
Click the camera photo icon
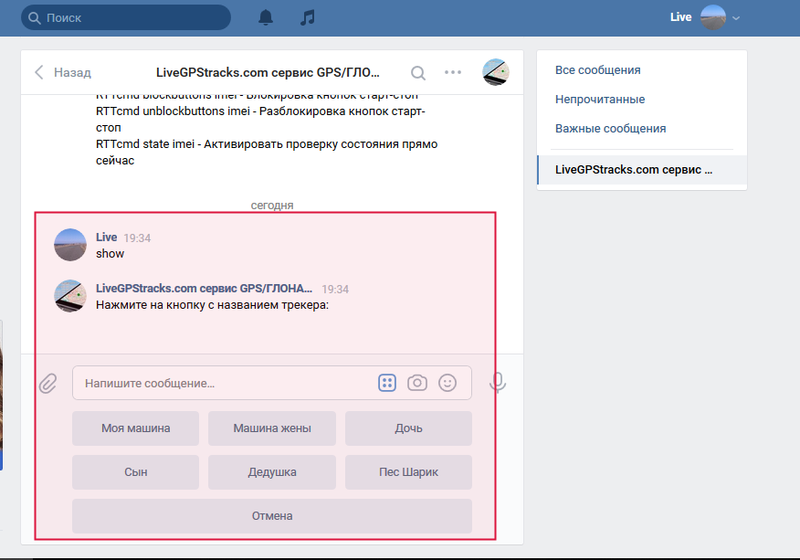coord(417,383)
